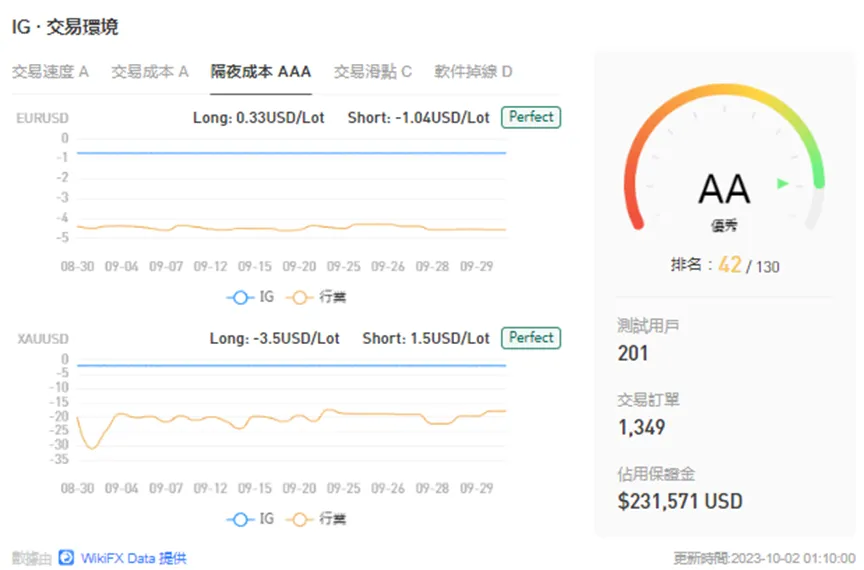Click the WikiFX logo icon
864x570 pixels.
[x=66, y=558]
